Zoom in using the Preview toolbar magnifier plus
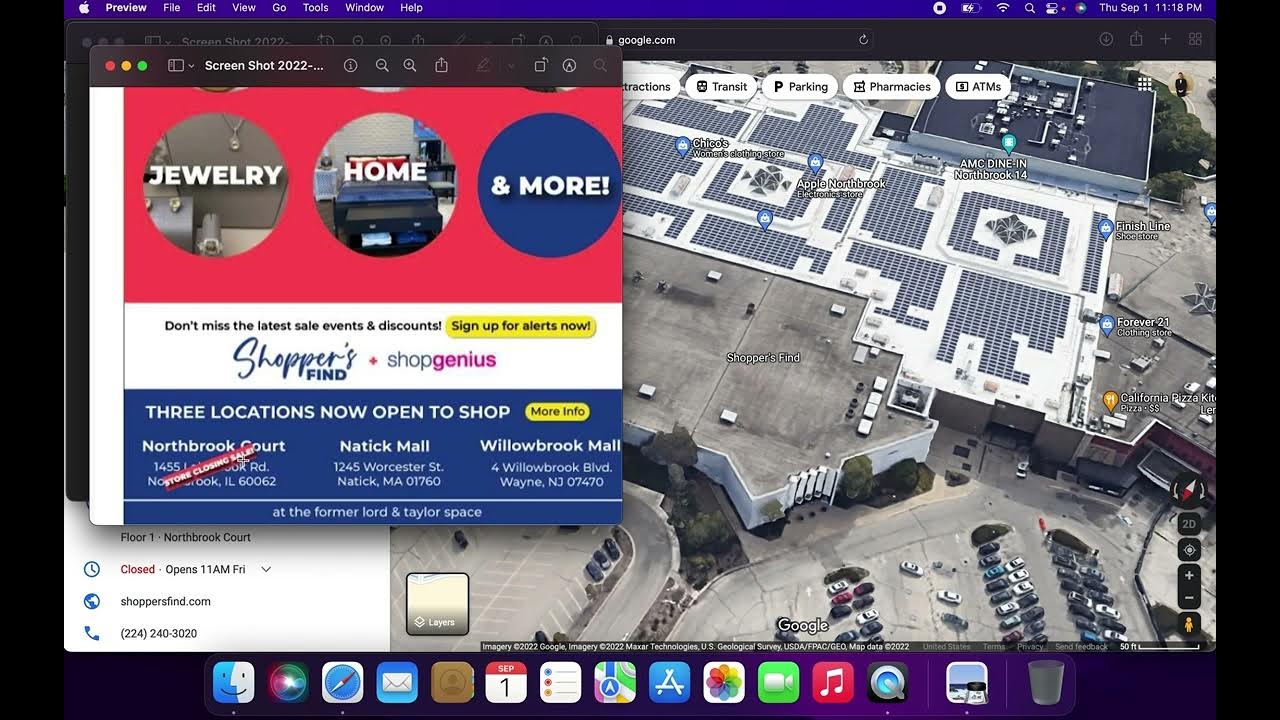Screen dimensions: 1280x720 (410, 65)
